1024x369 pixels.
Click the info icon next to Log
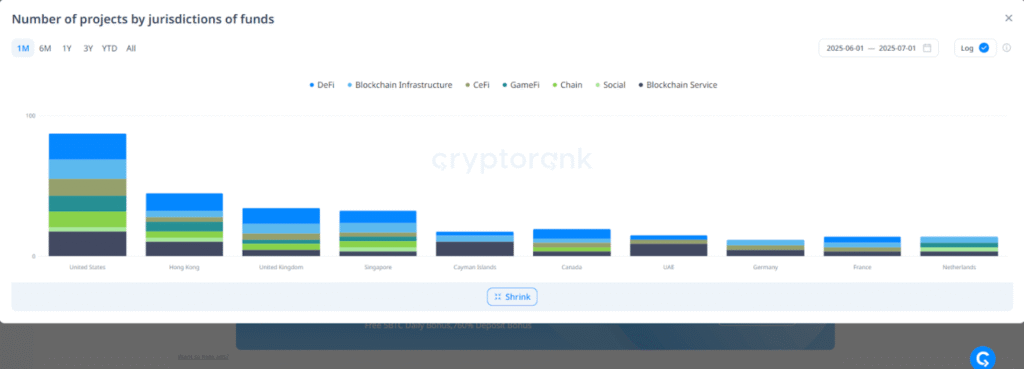(1006, 48)
